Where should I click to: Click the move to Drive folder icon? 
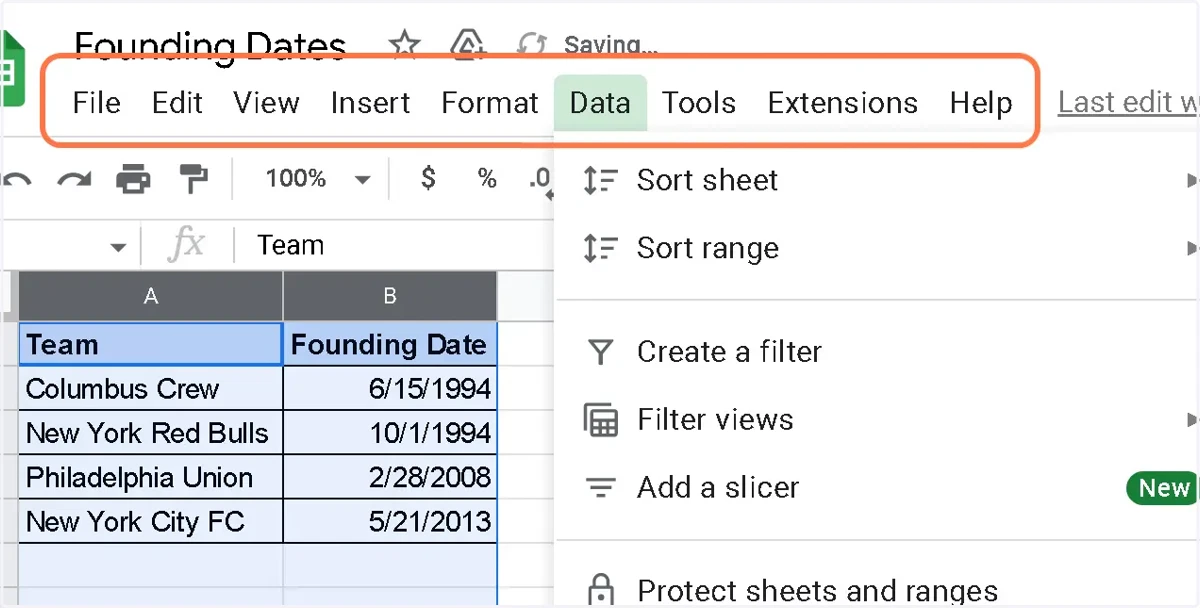pyautogui.click(x=468, y=44)
